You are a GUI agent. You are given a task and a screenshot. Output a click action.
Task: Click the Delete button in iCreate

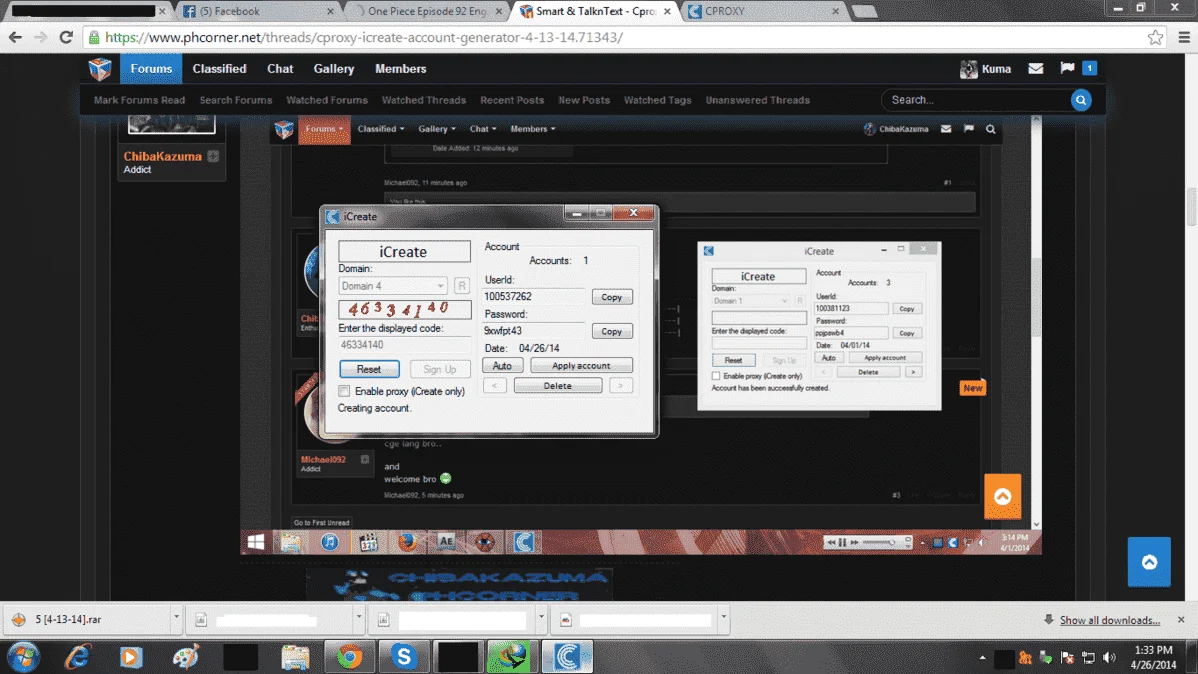[x=558, y=386]
